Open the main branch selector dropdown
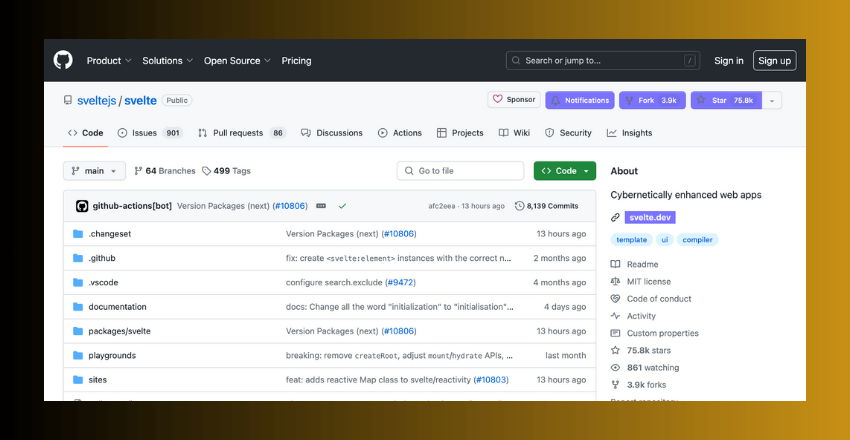Screen dimensions: 850x440 pos(94,171)
